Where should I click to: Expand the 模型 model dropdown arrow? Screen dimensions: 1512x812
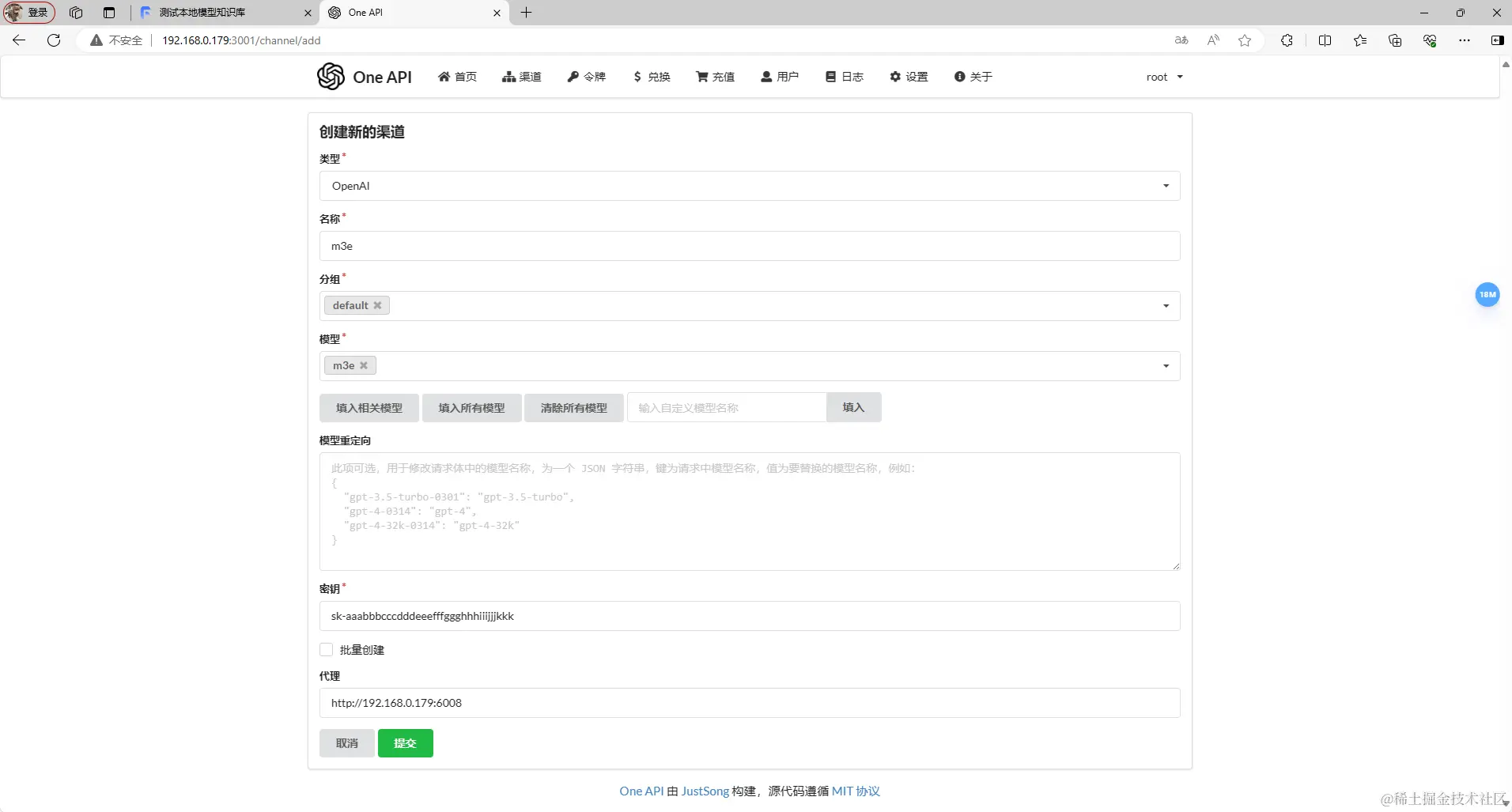pyautogui.click(x=1166, y=366)
